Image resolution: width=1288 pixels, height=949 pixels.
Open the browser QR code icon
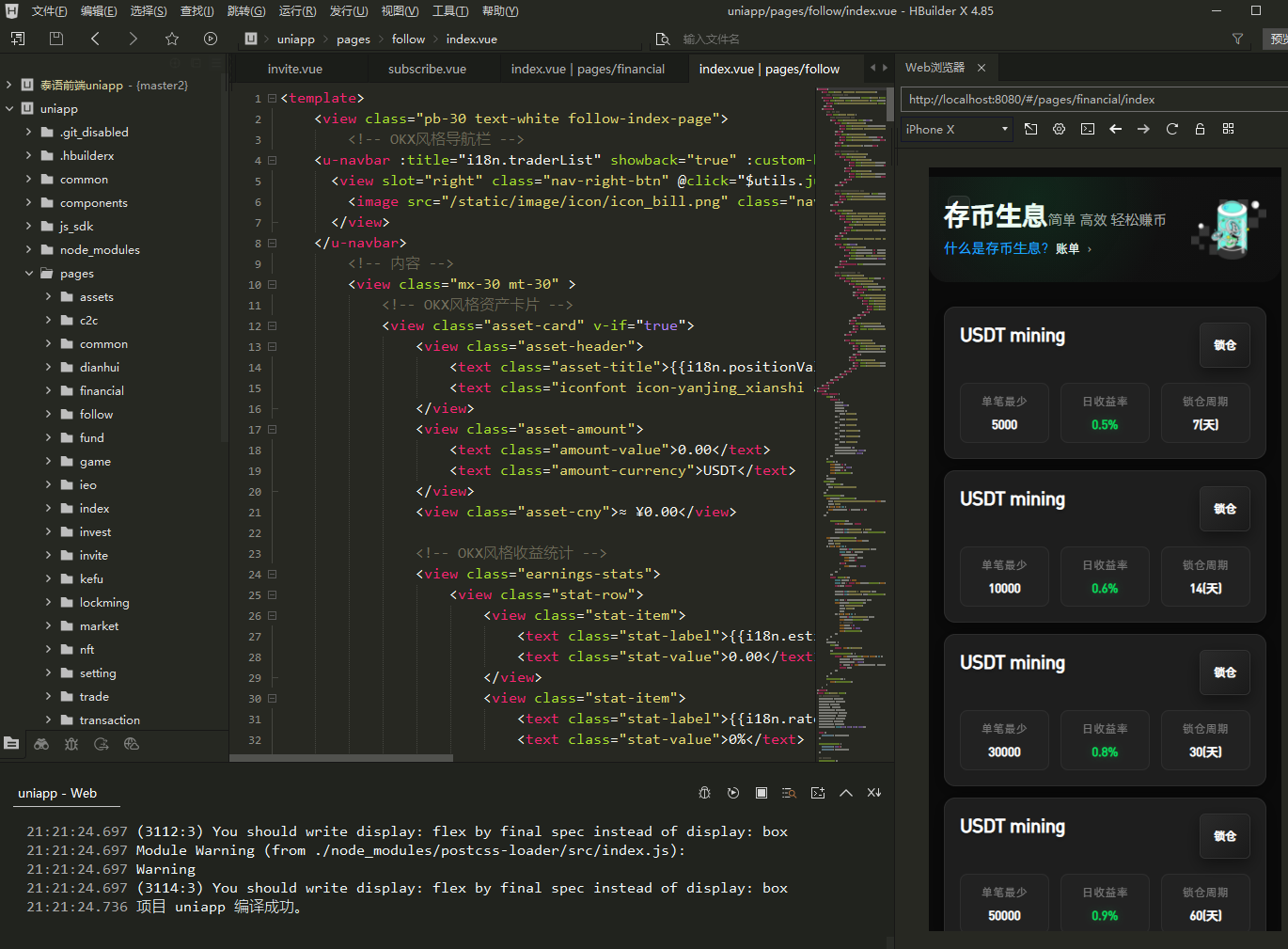pyautogui.click(x=1228, y=129)
